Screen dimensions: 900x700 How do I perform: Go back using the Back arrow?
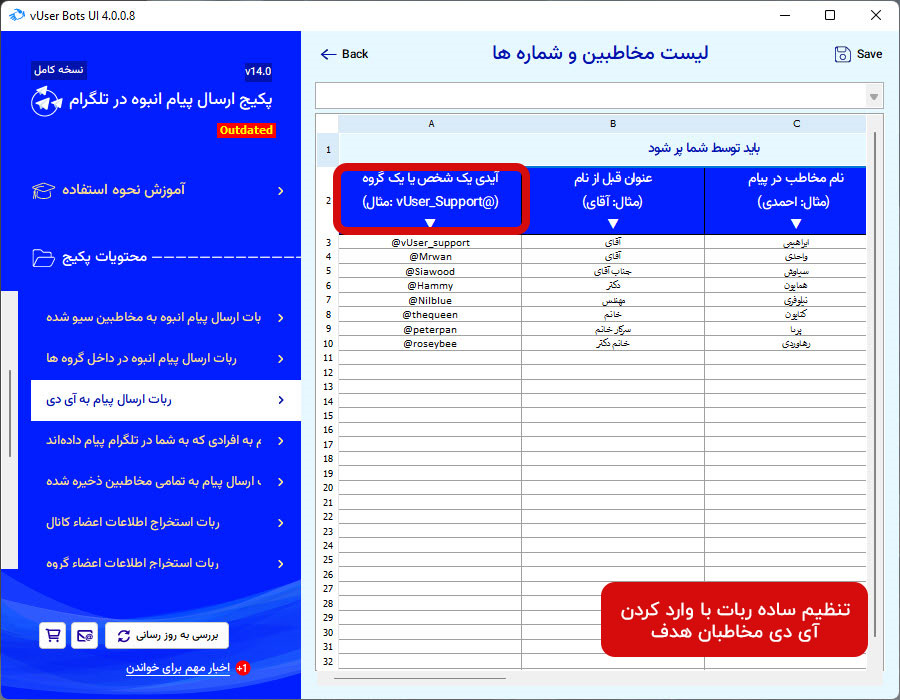328,54
